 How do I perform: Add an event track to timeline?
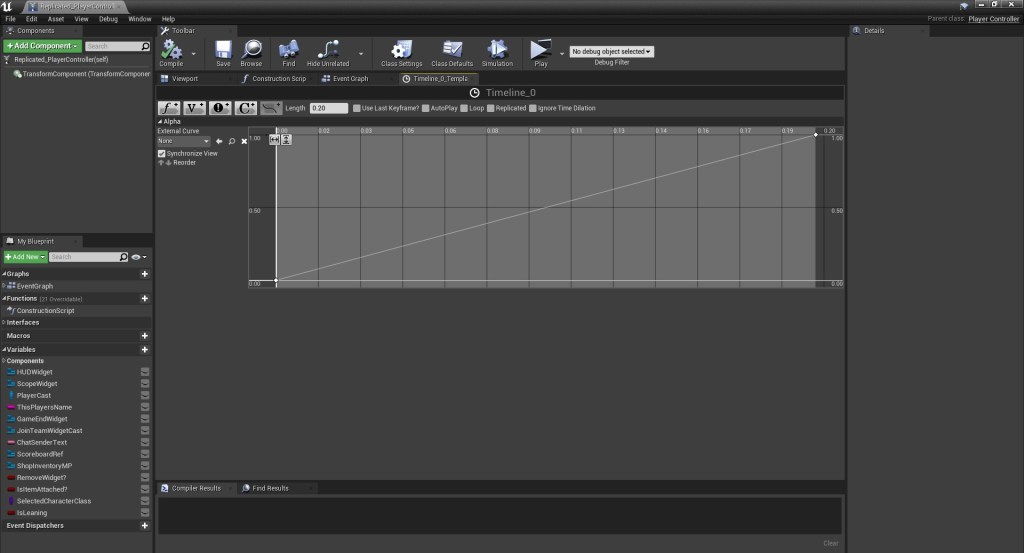coord(220,108)
